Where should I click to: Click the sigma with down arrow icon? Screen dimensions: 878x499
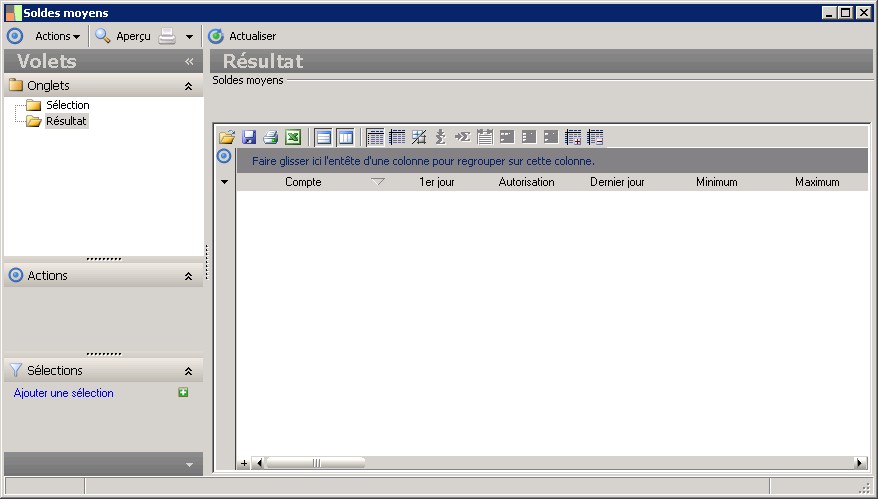click(x=441, y=137)
